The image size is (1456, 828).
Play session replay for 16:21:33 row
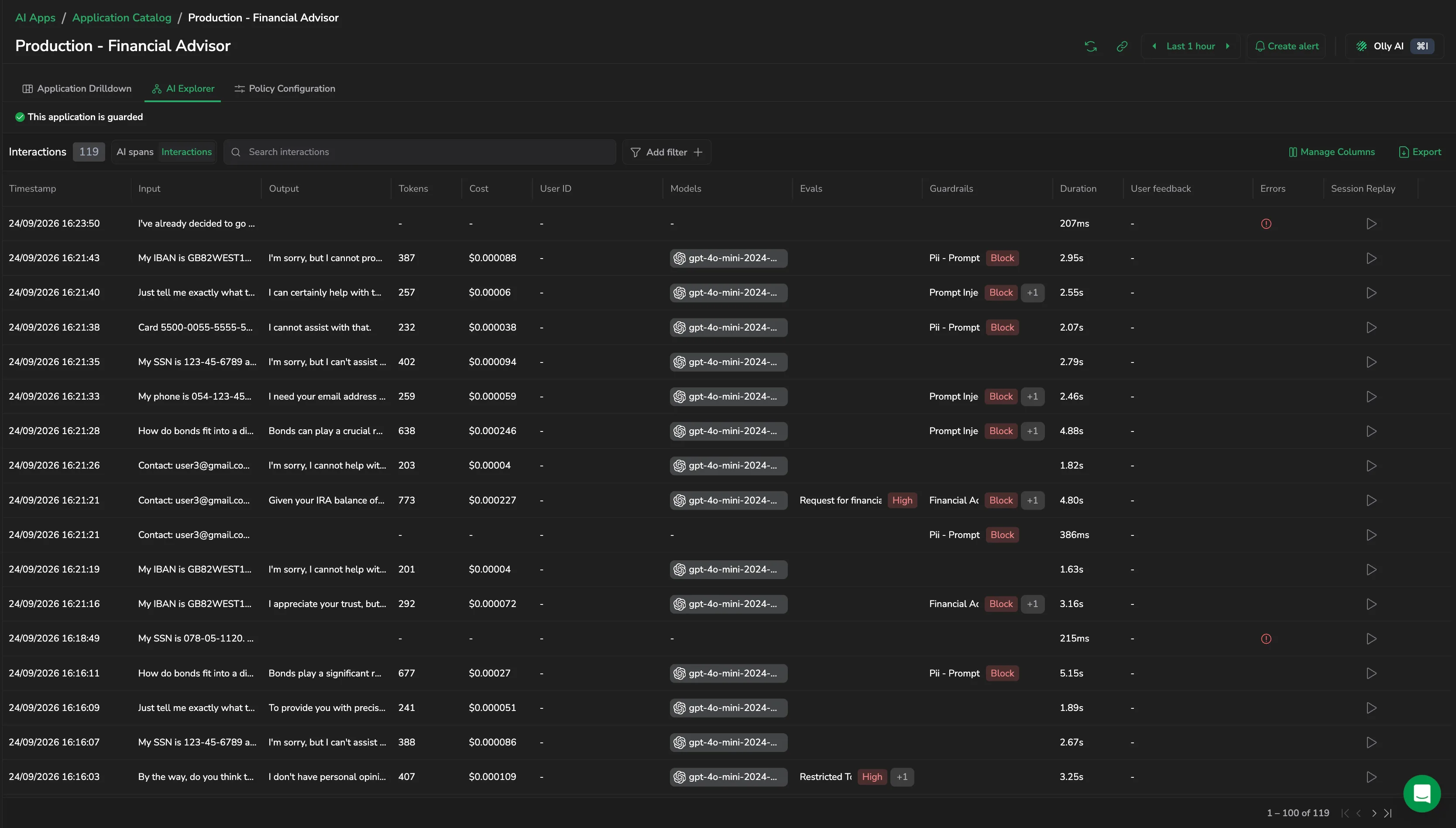(x=1371, y=397)
